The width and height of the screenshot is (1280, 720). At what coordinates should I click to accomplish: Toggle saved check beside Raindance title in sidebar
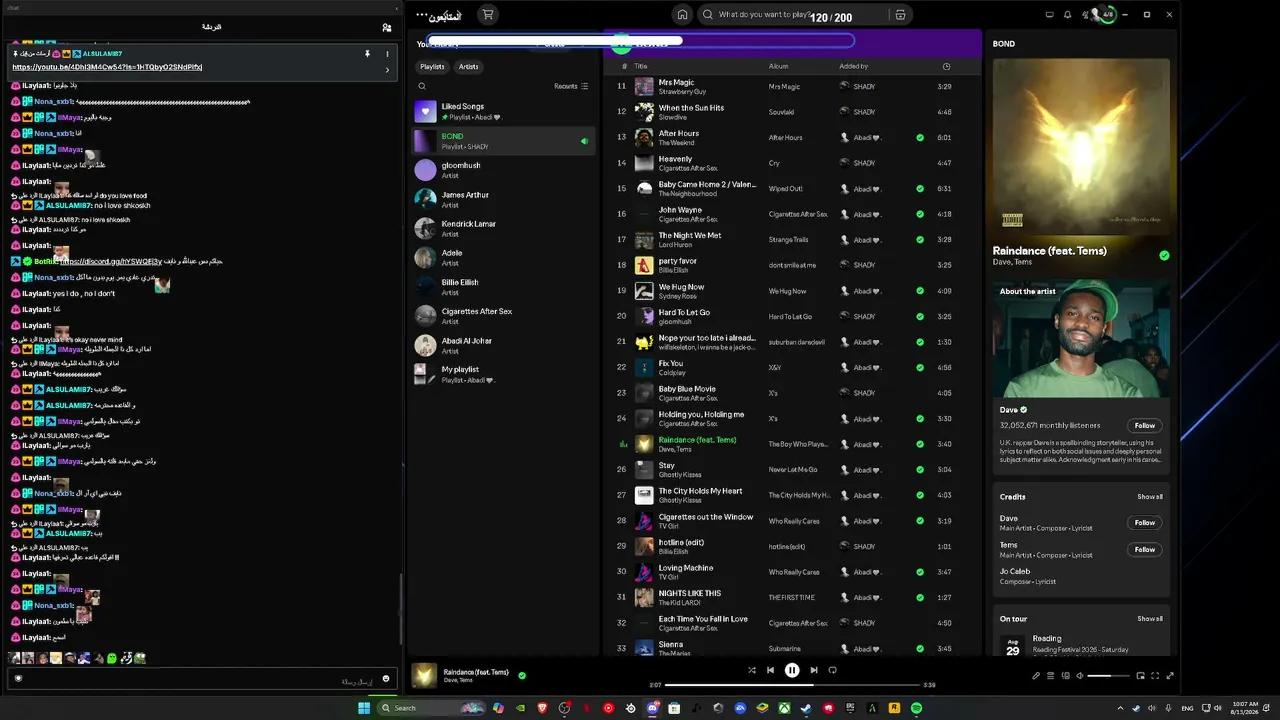point(1164,255)
